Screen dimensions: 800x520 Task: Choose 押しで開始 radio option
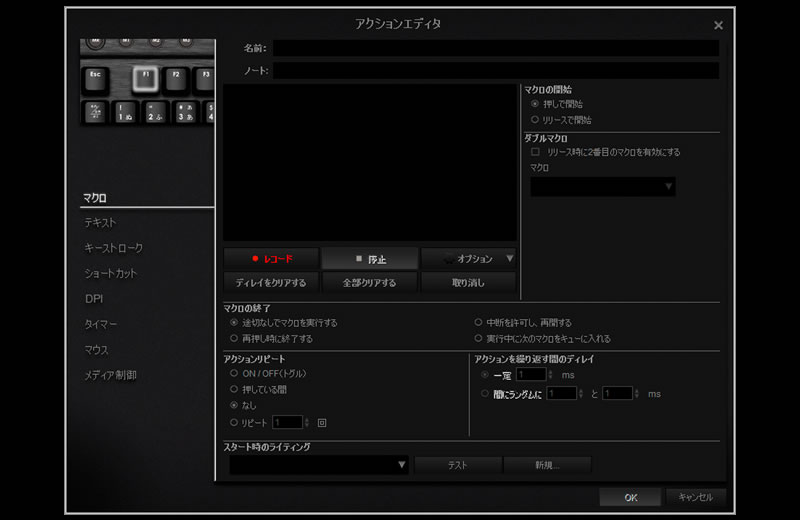click(x=535, y=104)
